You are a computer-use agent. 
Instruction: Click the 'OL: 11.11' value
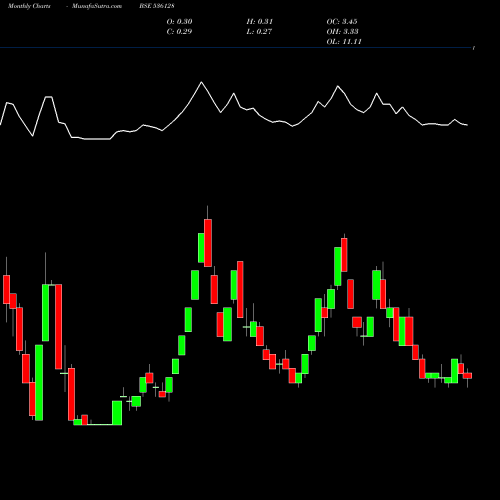pyautogui.click(x=344, y=42)
